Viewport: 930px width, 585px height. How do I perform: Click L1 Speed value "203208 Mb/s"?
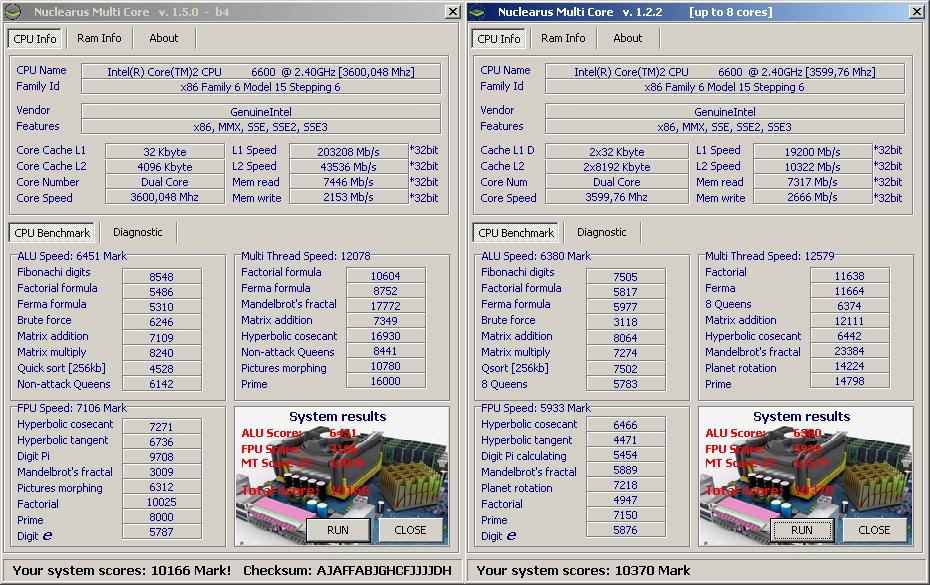click(349, 151)
